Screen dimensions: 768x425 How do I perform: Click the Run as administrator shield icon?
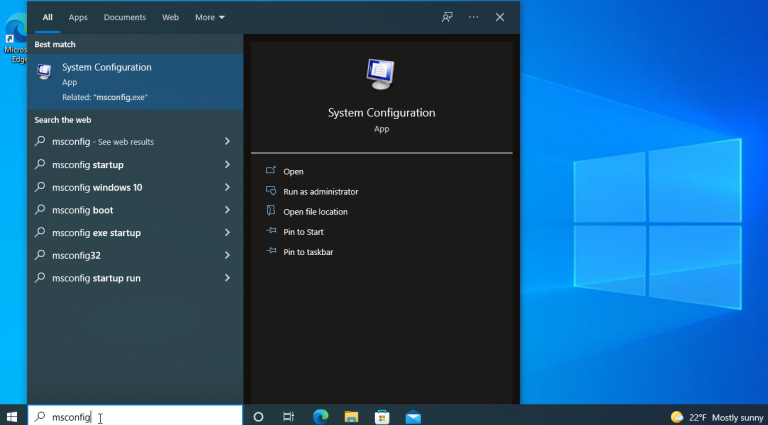point(271,191)
